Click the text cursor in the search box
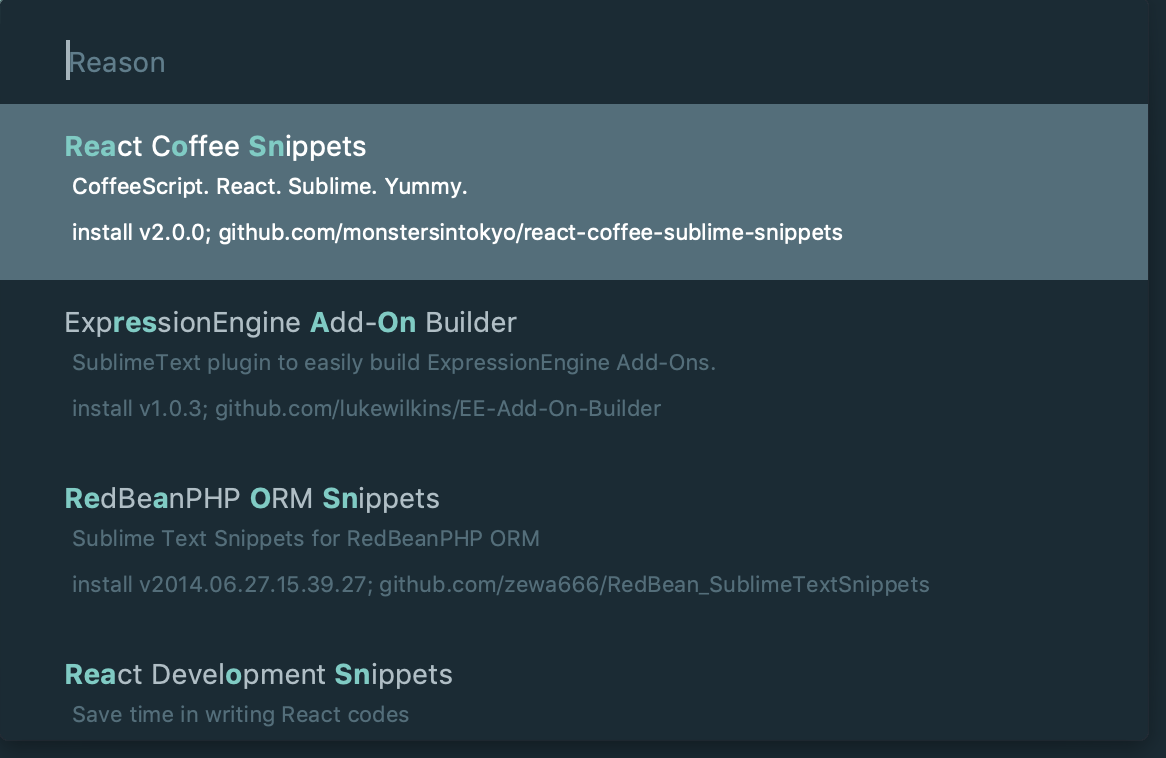This screenshot has height=758, width=1166. tap(68, 62)
